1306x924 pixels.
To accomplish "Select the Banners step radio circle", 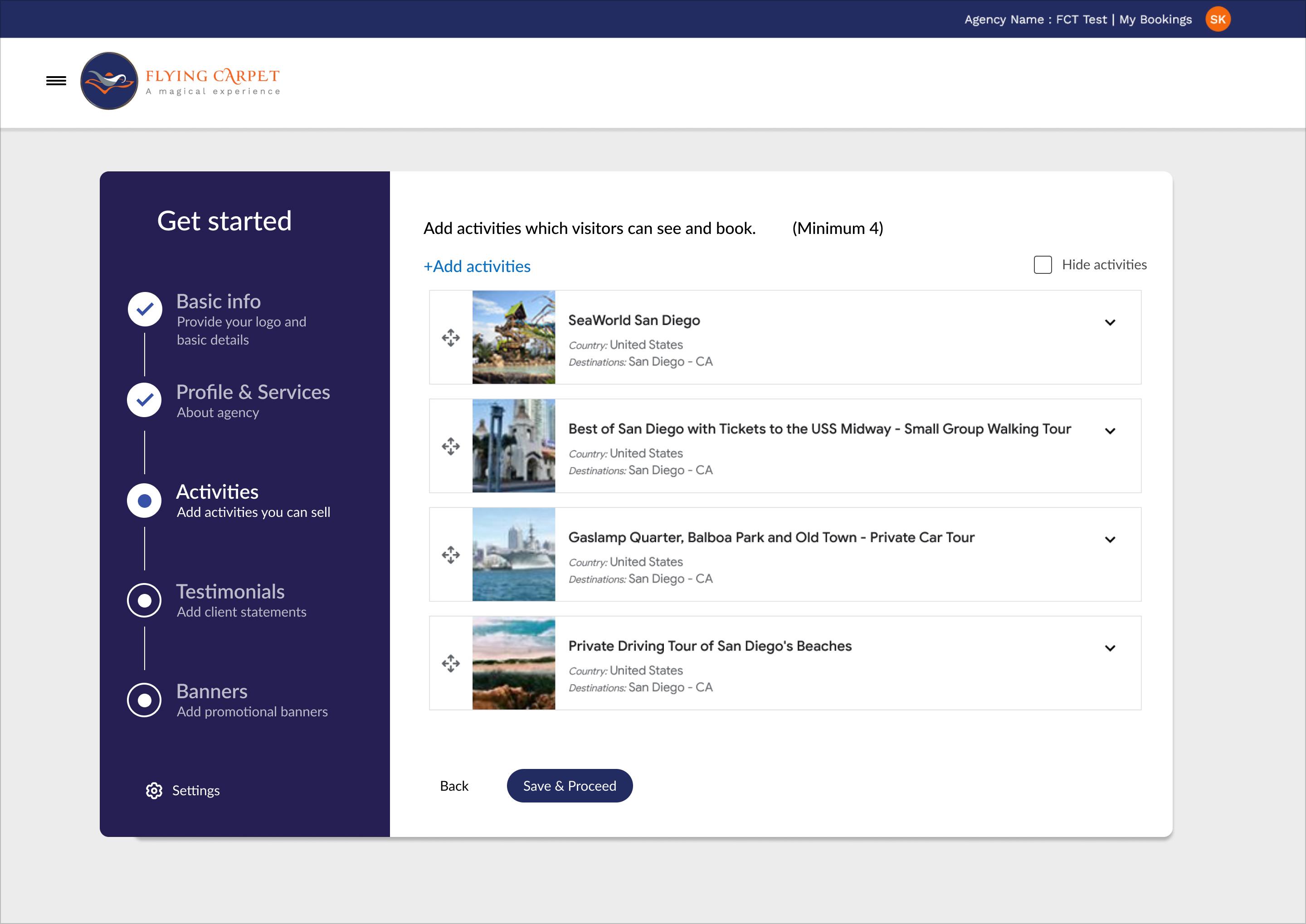I will (145, 700).
